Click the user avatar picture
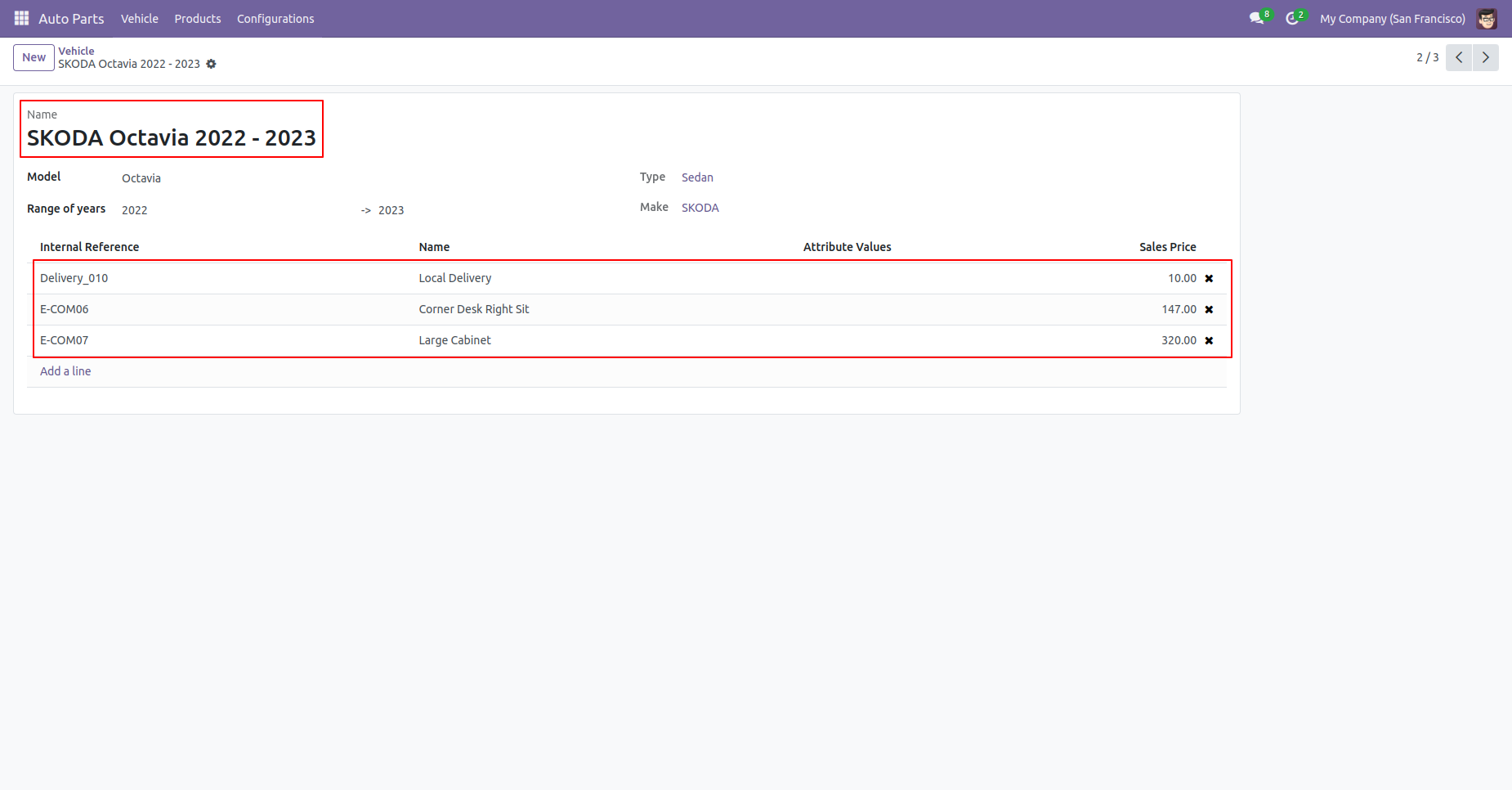 click(x=1487, y=18)
